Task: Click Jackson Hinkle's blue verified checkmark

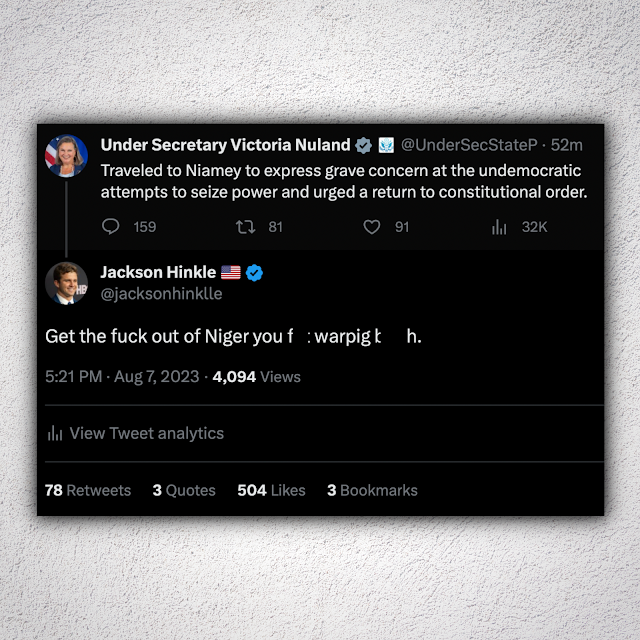Action: point(255,272)
